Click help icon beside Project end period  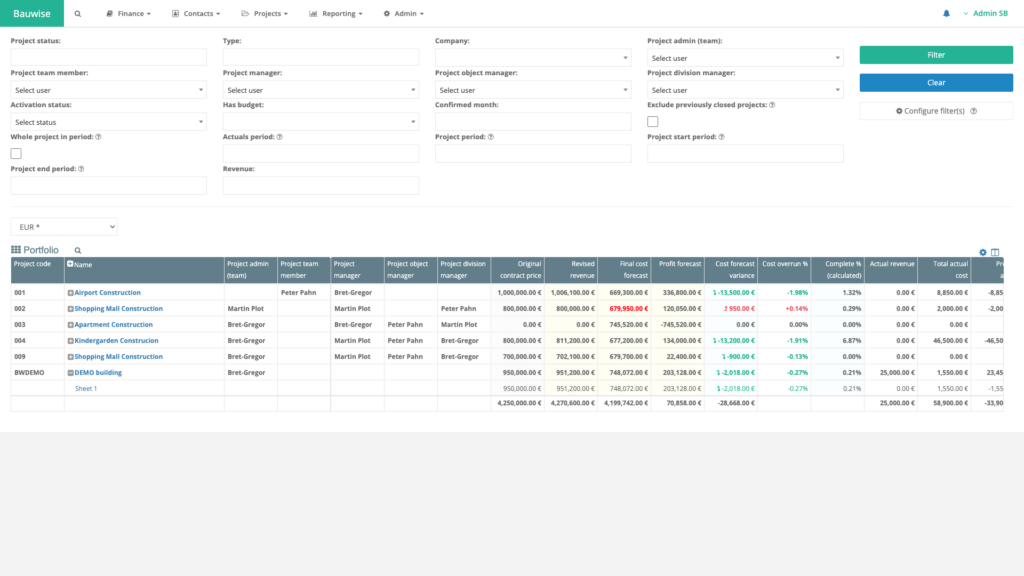click(x=82, y=169)
